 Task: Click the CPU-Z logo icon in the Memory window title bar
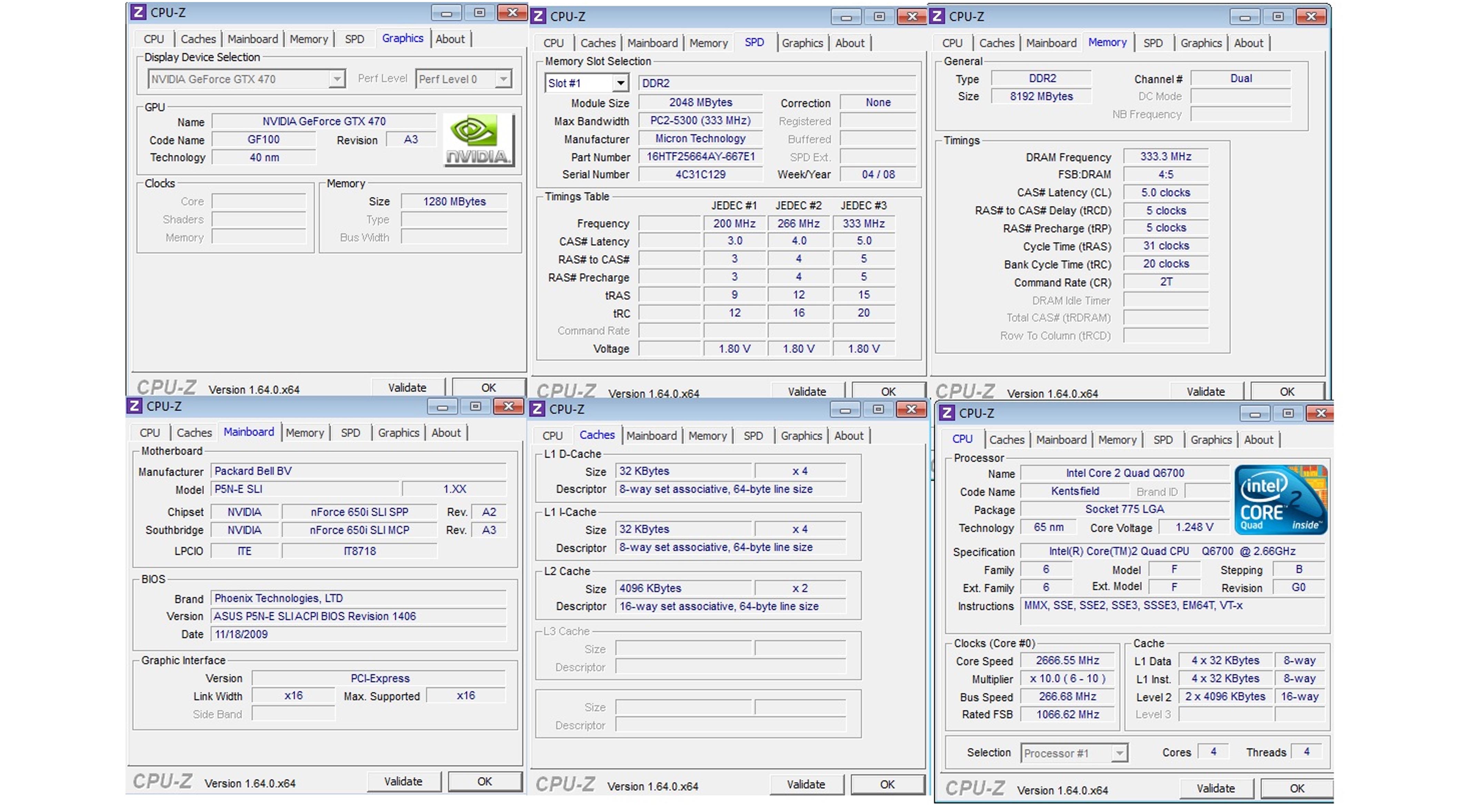(x=937, y=16)
